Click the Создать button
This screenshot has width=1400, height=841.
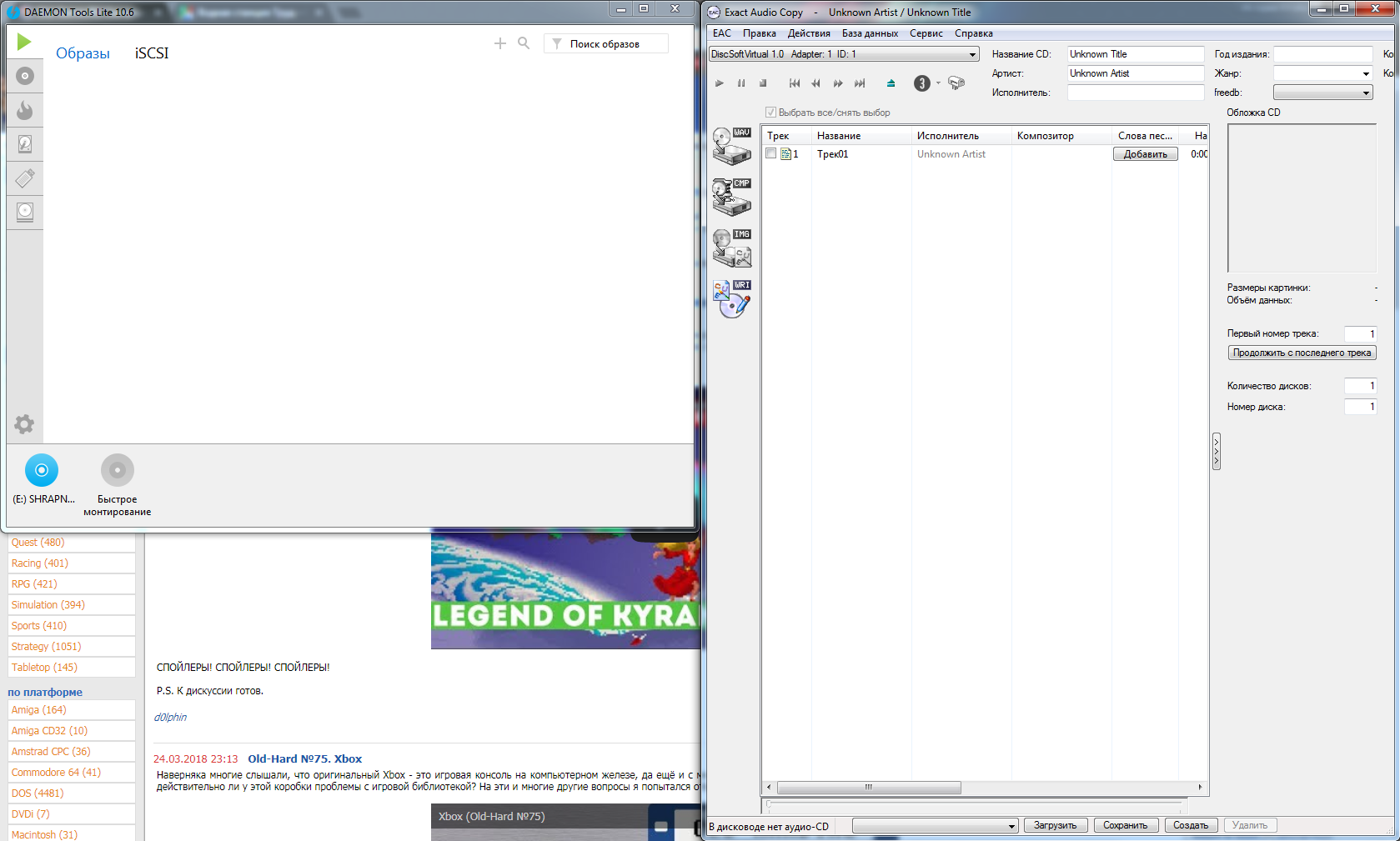pyautogui.click(x=1191, y=825)
